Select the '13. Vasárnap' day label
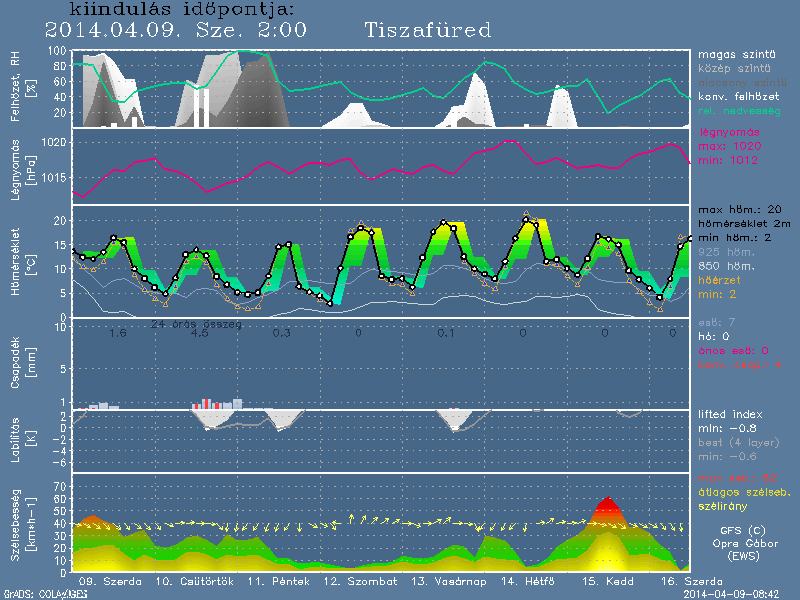Viewport: 800px width, 600px height. click(x=450, y=581)
